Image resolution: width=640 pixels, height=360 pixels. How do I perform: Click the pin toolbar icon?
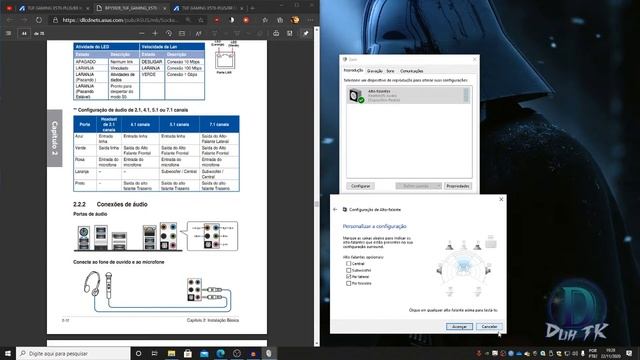306,33
